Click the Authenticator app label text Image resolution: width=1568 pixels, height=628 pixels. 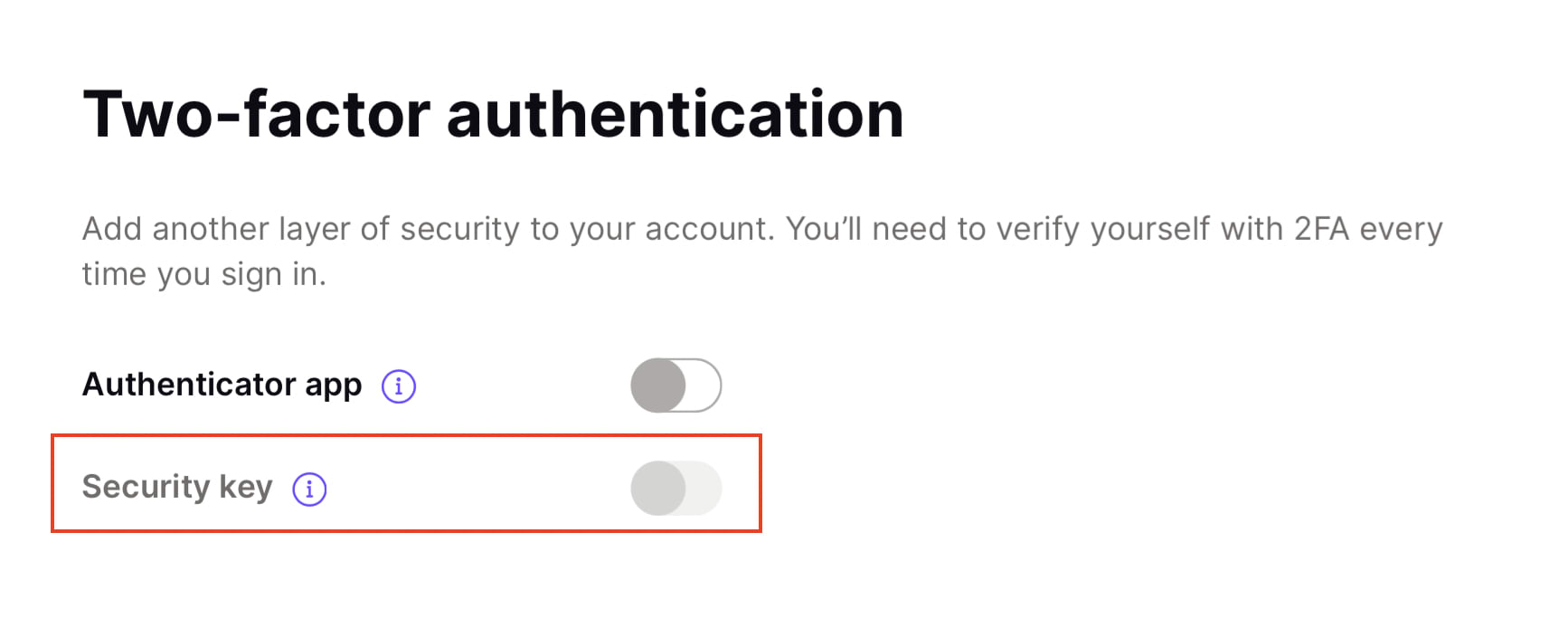(222, 385)
